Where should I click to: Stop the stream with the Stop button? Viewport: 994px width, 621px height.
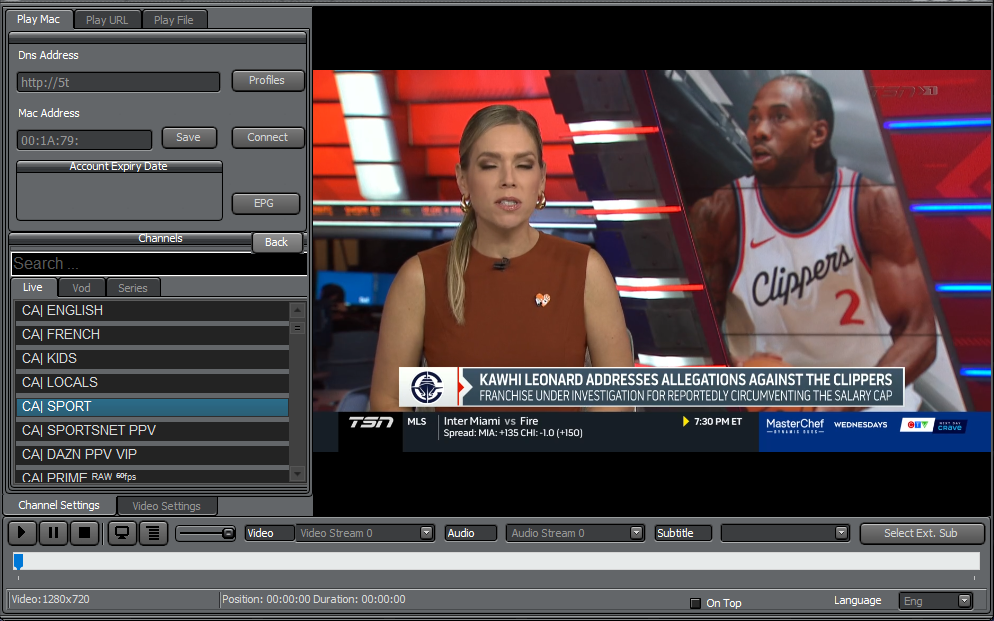click(x=85, y=533)
